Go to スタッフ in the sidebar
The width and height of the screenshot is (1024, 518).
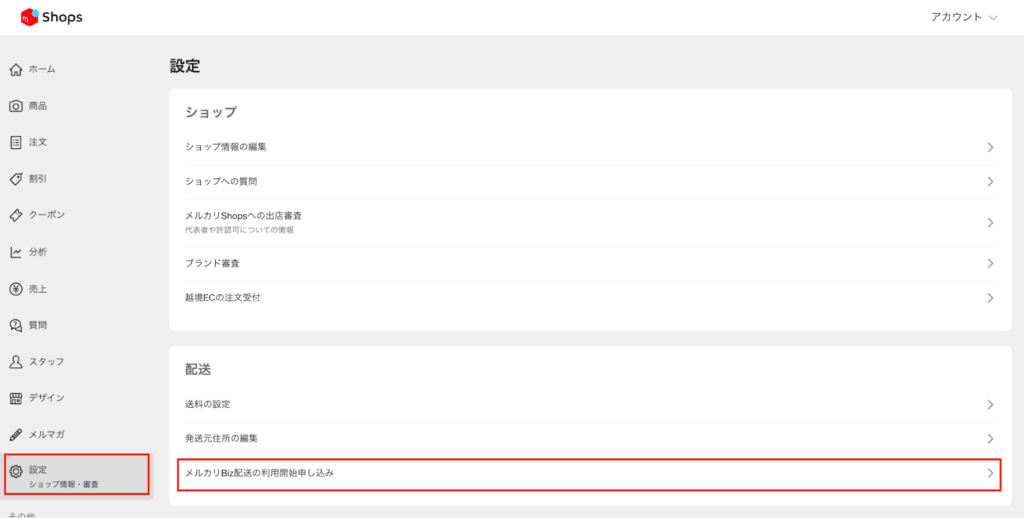[x=46, y=361]
